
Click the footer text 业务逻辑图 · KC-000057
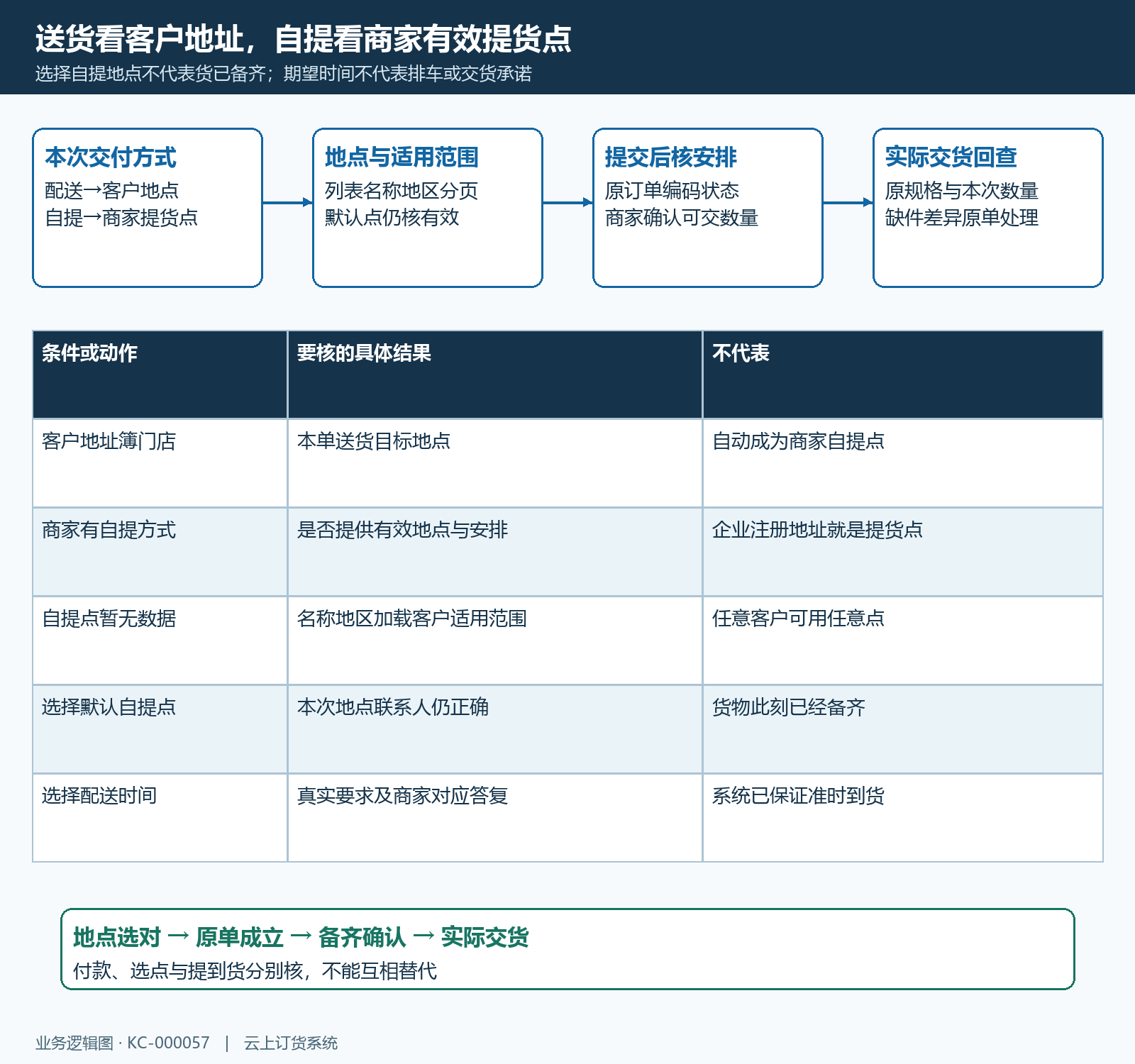(x=123, y=1043)
